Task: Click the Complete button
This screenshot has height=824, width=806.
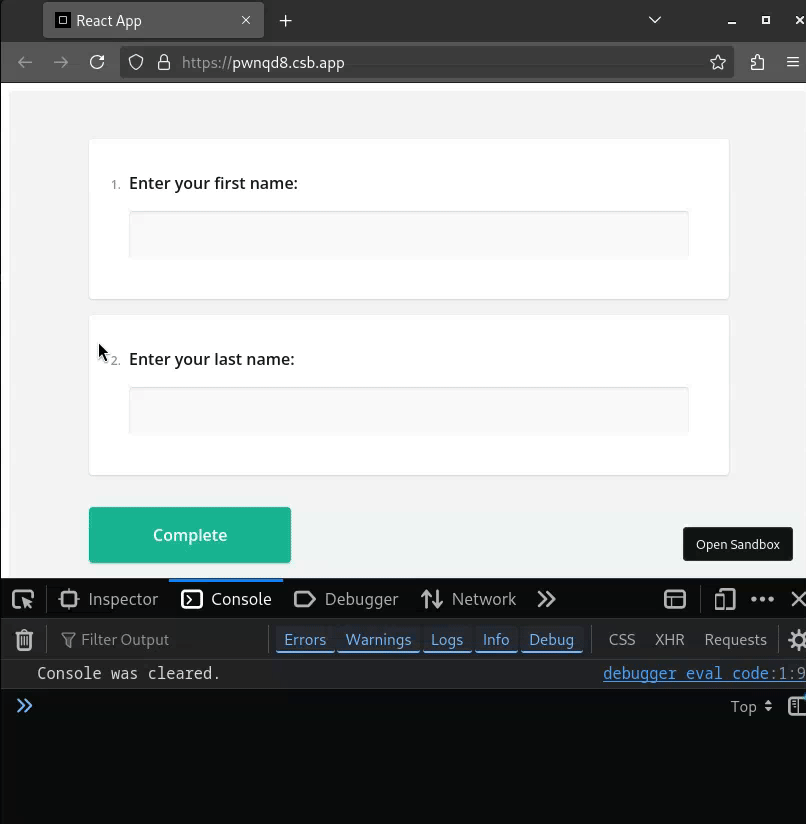Action: (x=189, y=535)
